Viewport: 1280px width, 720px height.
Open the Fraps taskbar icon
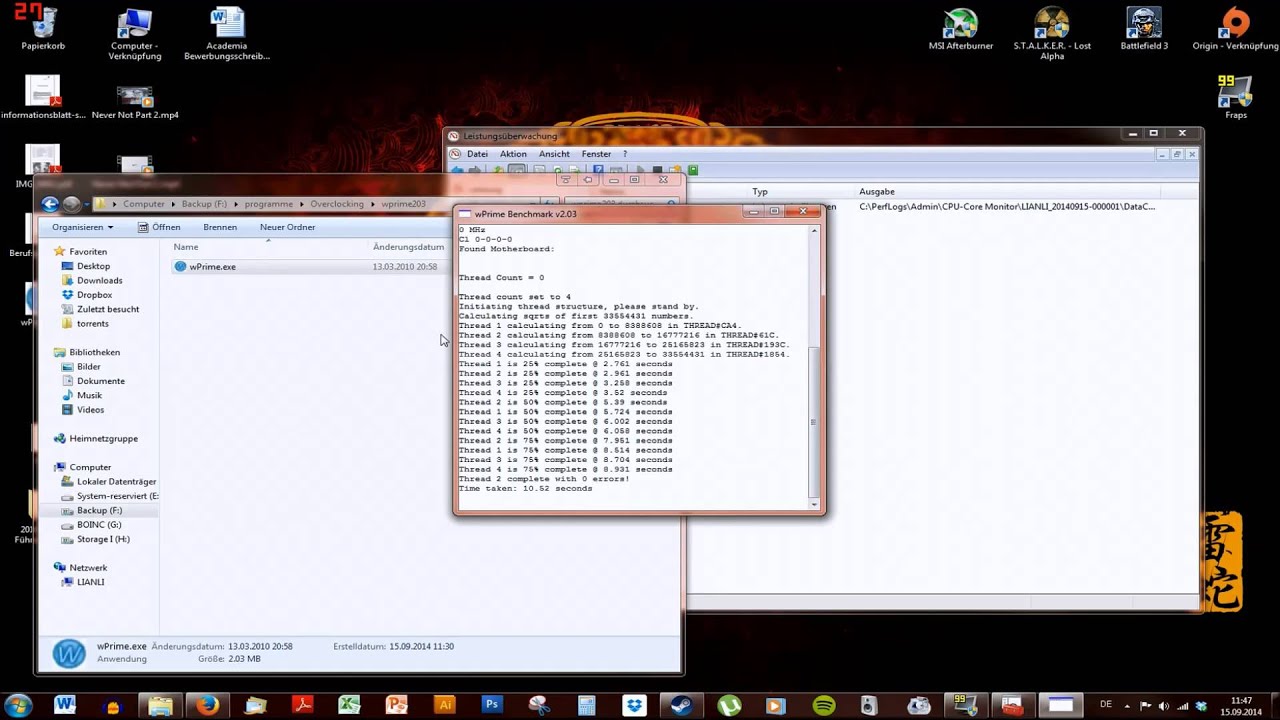965,705
